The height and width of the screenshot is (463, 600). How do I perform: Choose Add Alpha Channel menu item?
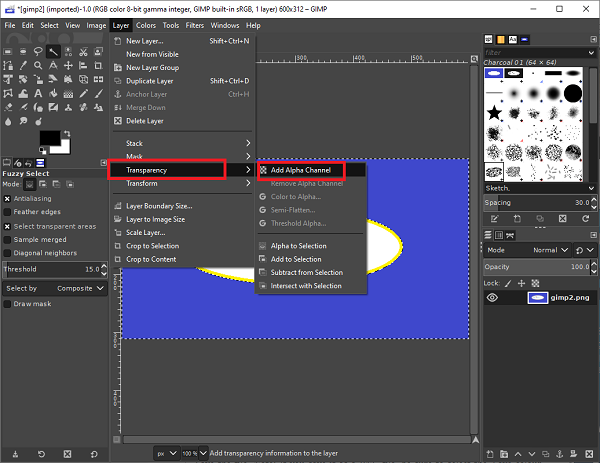[311, 170]
